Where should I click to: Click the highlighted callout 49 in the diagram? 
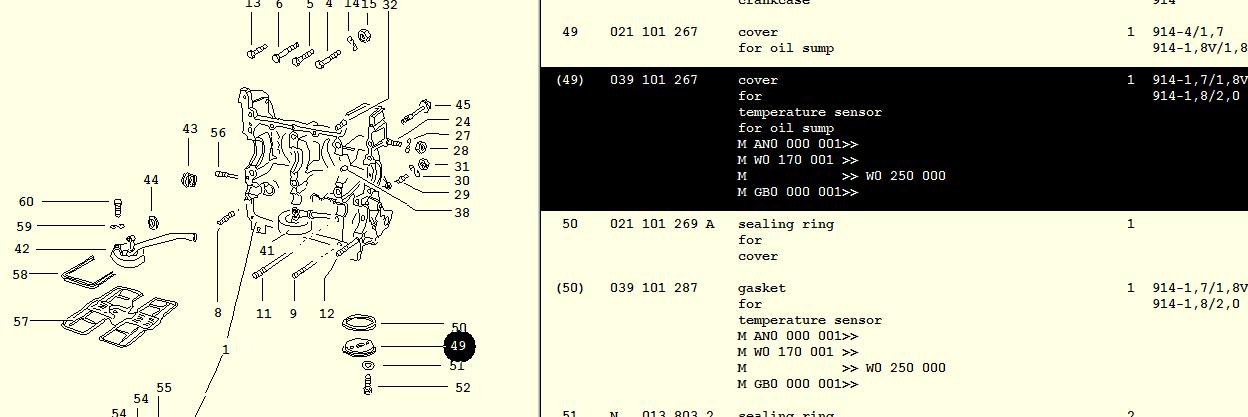458,346
